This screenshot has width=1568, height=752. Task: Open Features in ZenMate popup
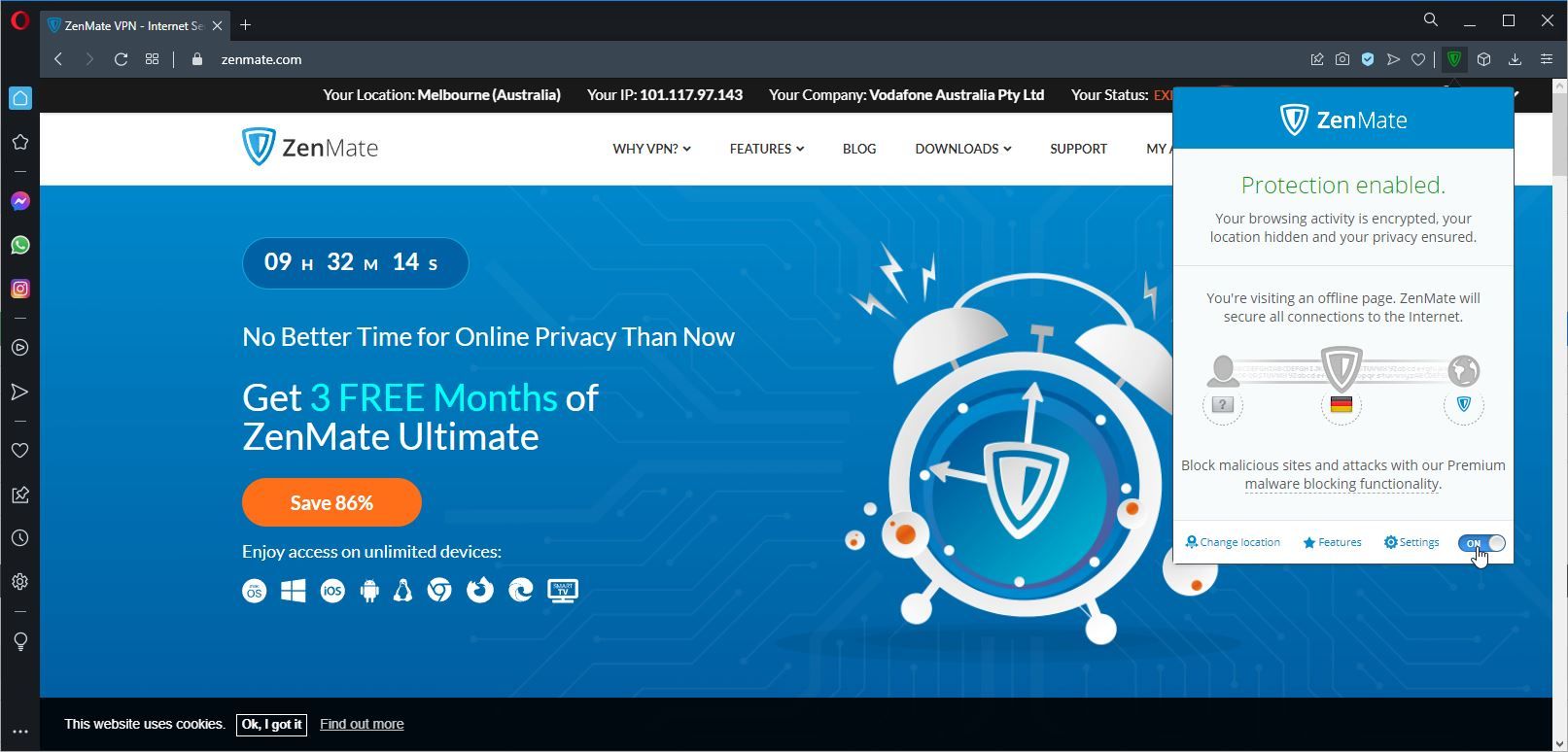(1332, 542)
